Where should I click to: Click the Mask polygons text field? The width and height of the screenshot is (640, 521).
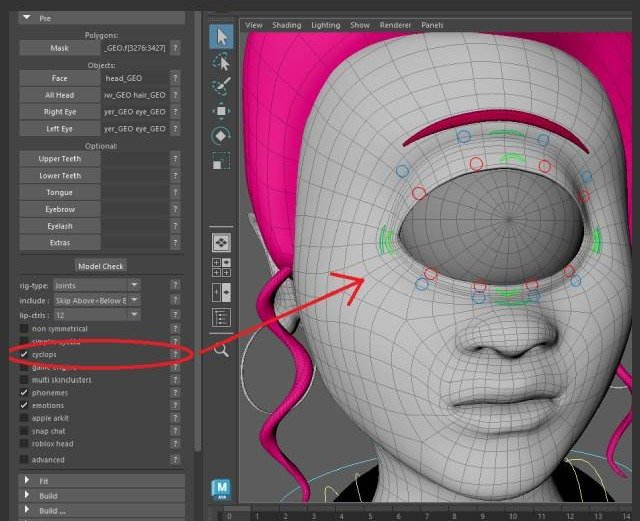tap(135, 48)
